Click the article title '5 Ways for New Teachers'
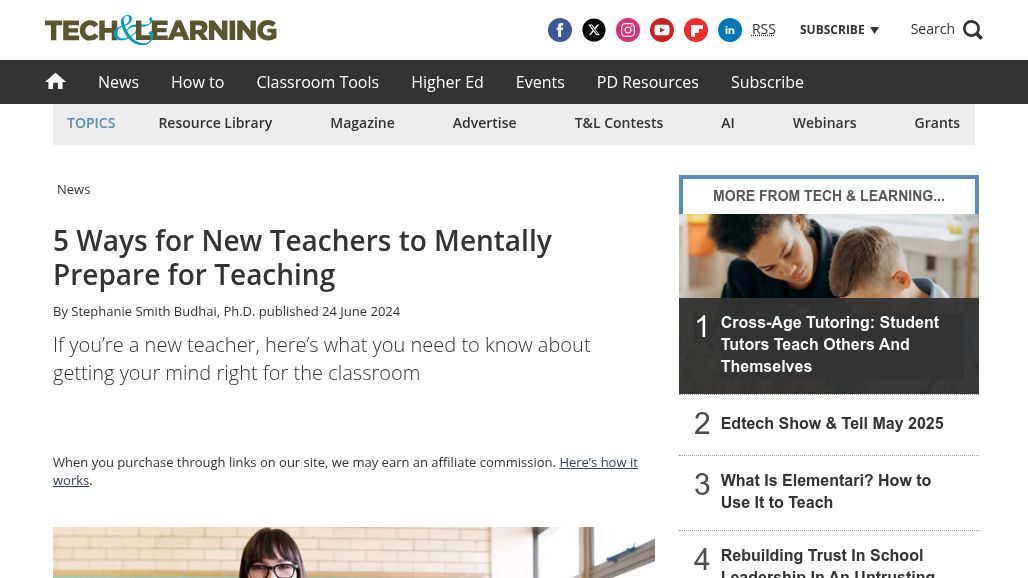Screen dimensions: 1028x578 tap(302, 258)
